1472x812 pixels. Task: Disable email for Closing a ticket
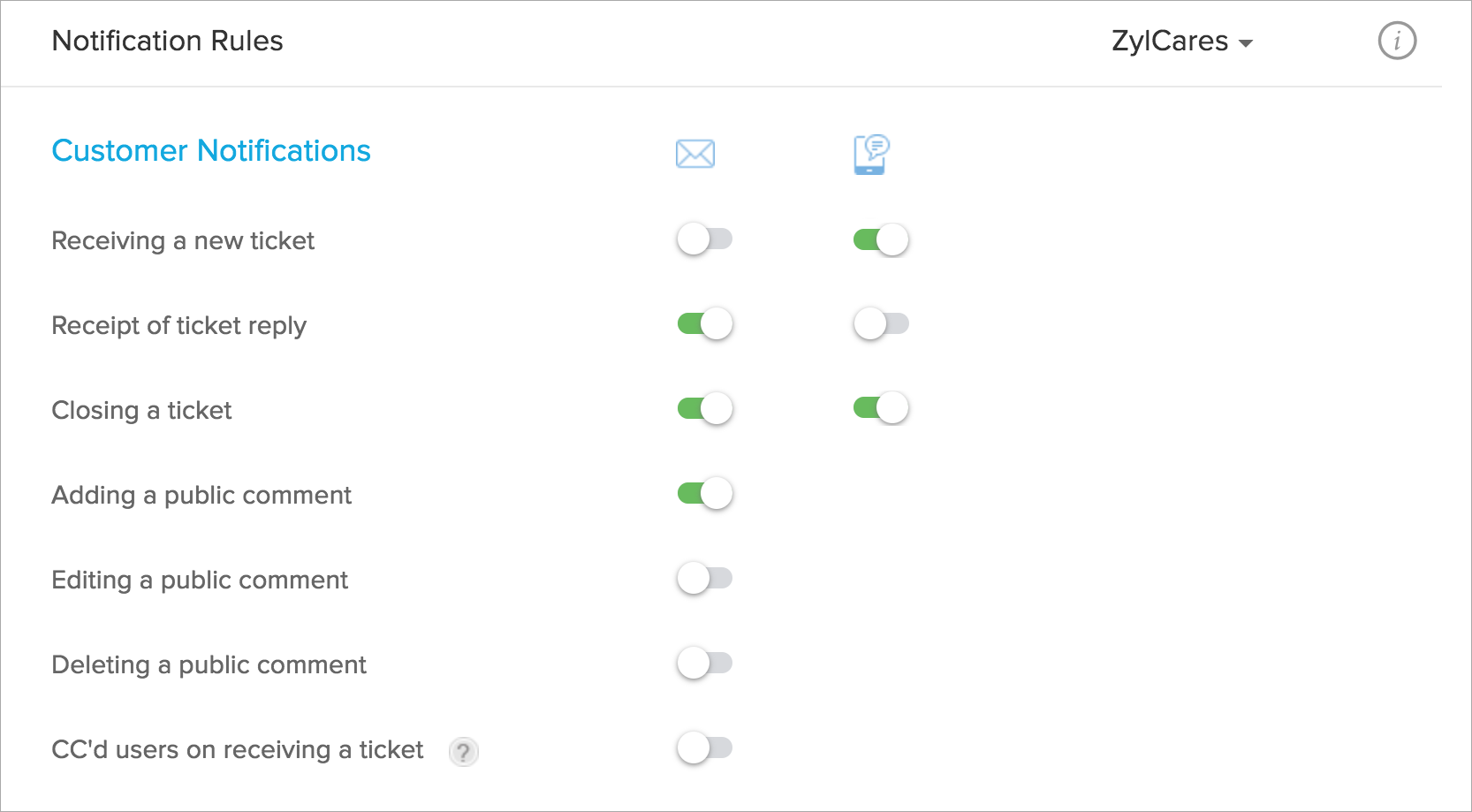pos(704,409)
